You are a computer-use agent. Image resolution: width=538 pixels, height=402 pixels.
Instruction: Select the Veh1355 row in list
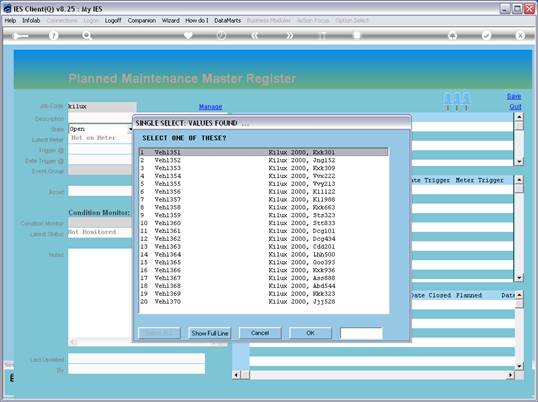coord(264,184)
